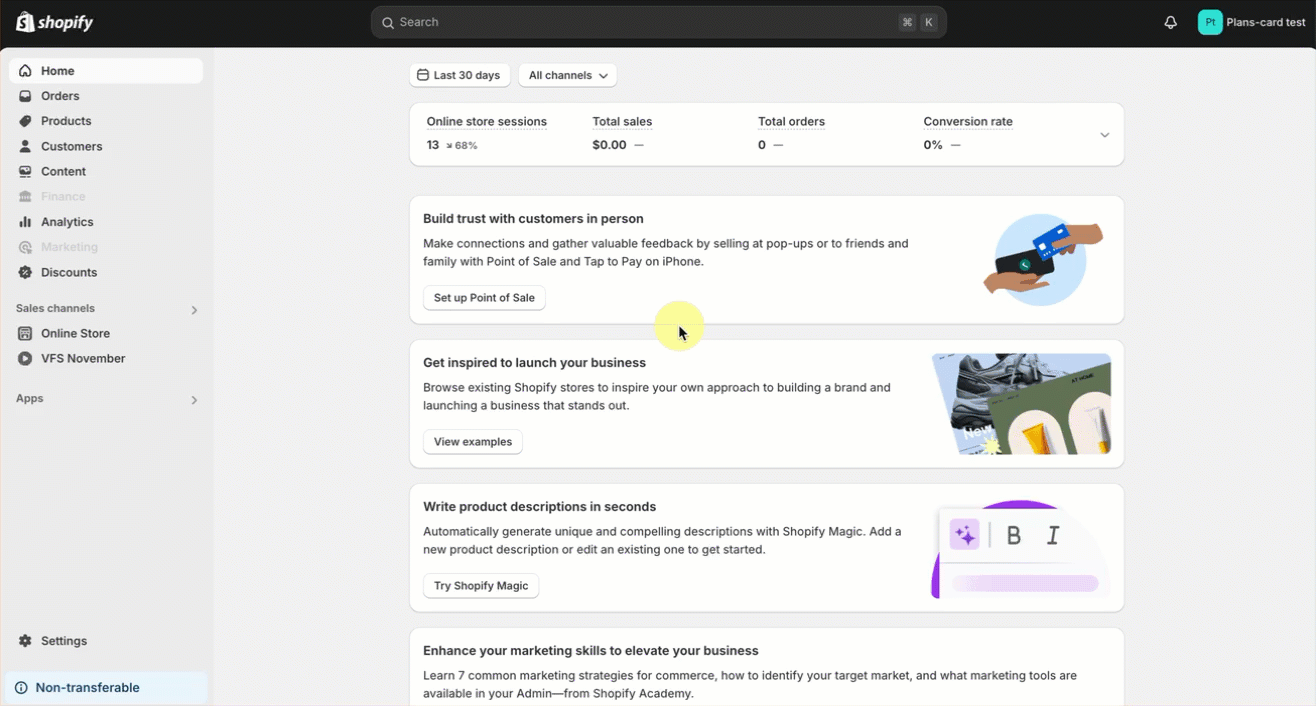Click the Orders inbox icon
This screenshot has height=706, width=1316.
25,96
